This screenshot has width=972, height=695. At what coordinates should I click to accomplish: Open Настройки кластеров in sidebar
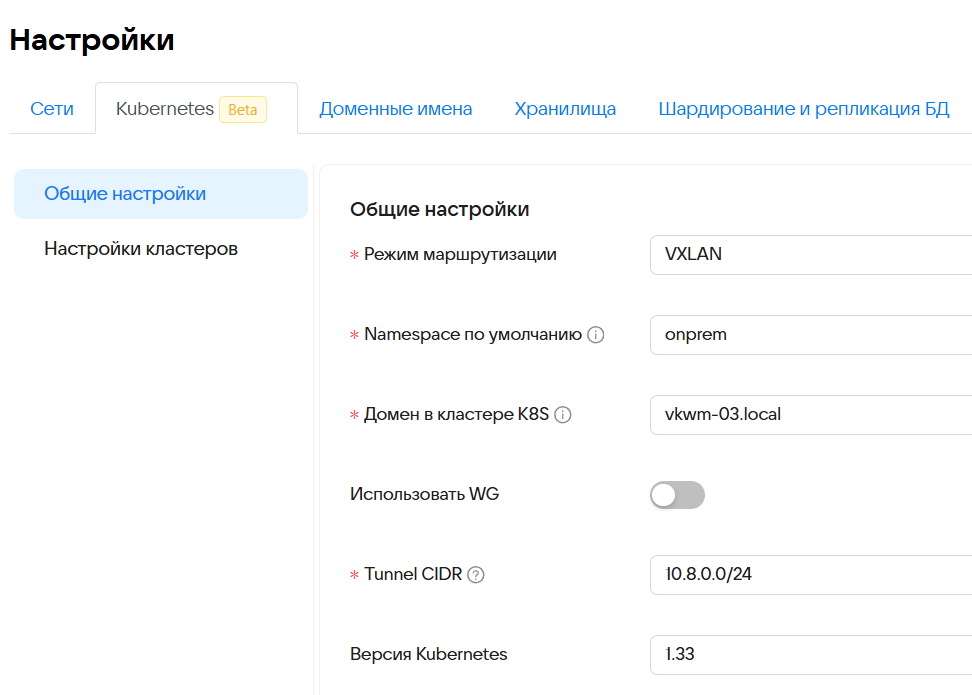141,249
